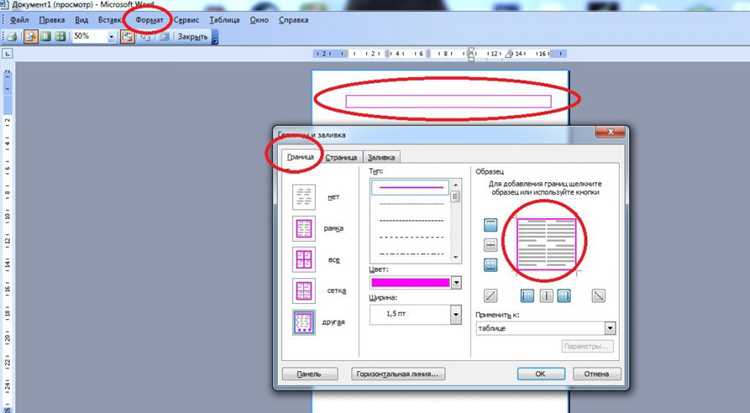Viewport: 750px width, 413px height.
Task: Click the magenta table frame on the page
Action: [x=448, y=101]
